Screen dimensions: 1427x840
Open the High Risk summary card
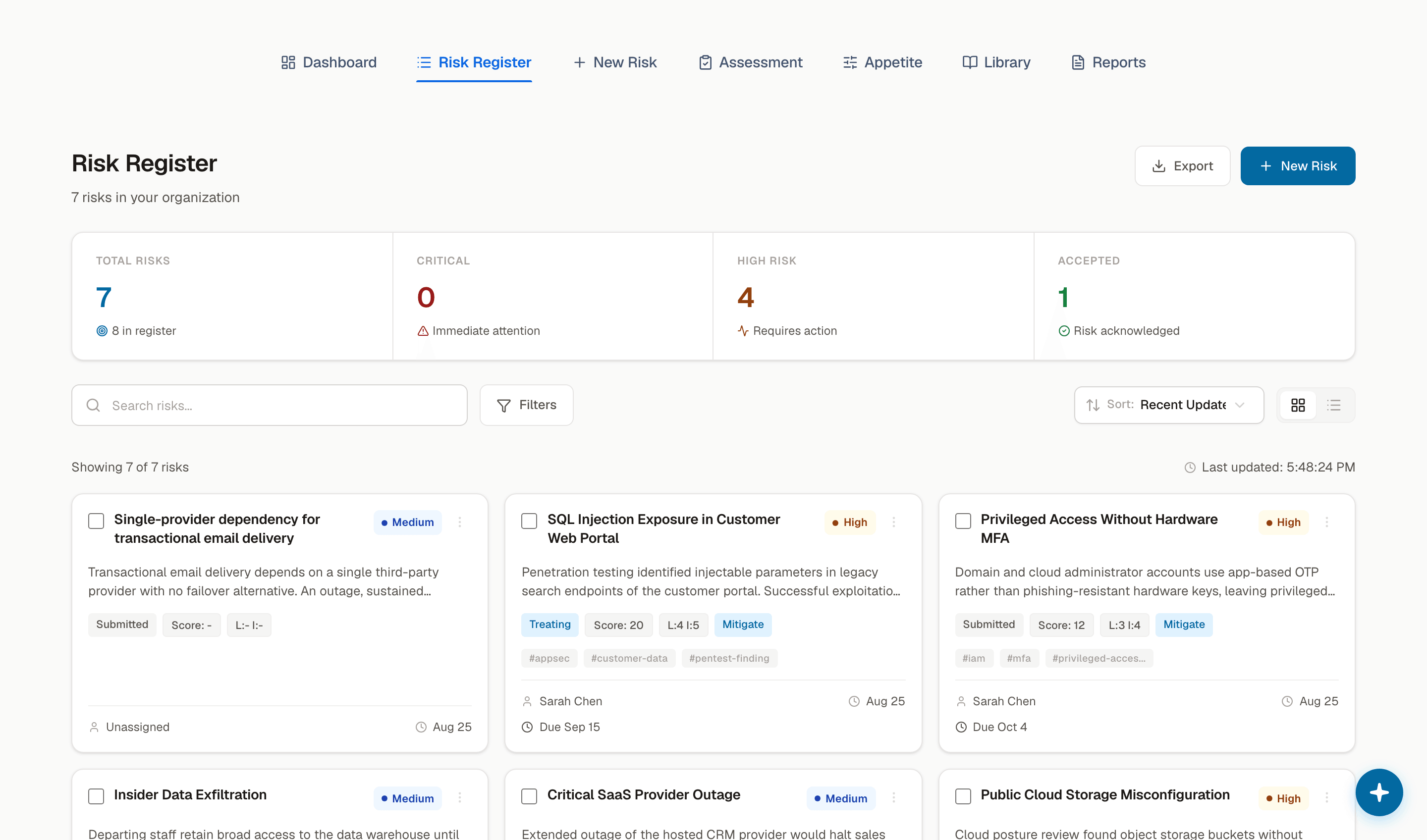click(x=873, y=296)
